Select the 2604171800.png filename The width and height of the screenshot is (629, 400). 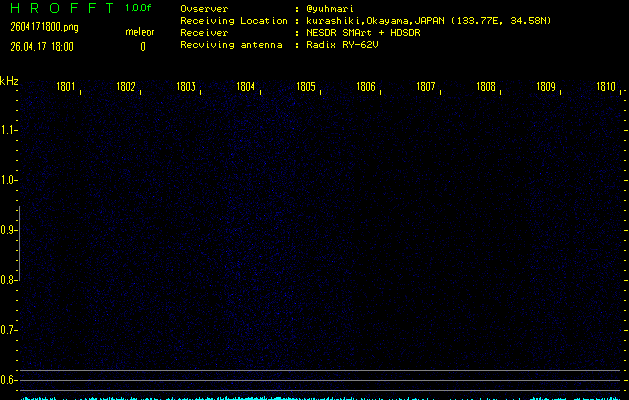pos(43,27)
